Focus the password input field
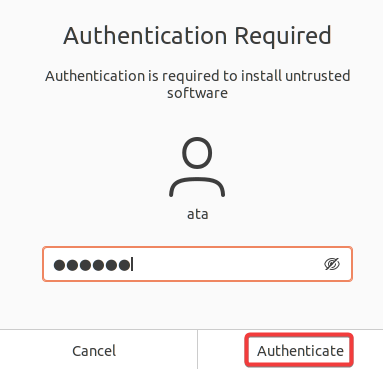Viewport: 383px width, 369px height. coord(197,264)
